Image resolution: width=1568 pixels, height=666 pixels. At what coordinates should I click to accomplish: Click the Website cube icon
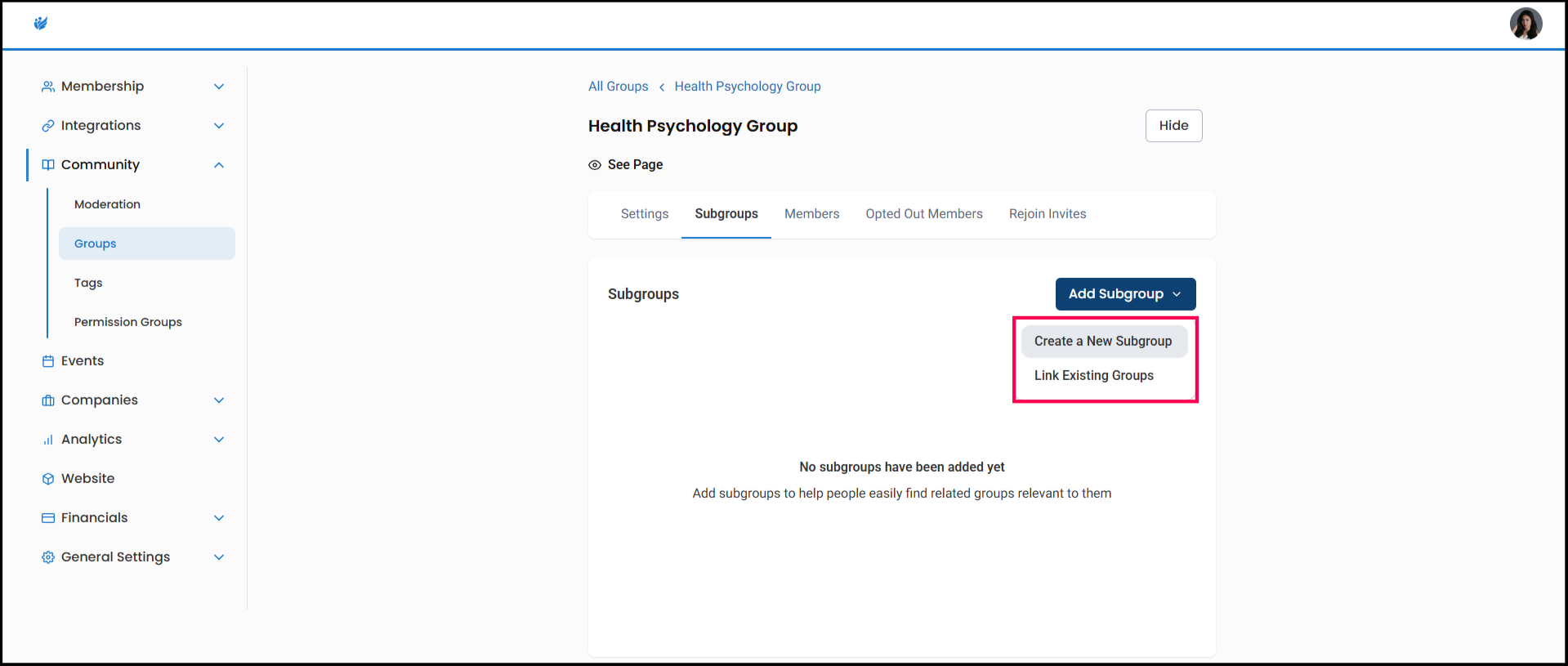(48, 479)
